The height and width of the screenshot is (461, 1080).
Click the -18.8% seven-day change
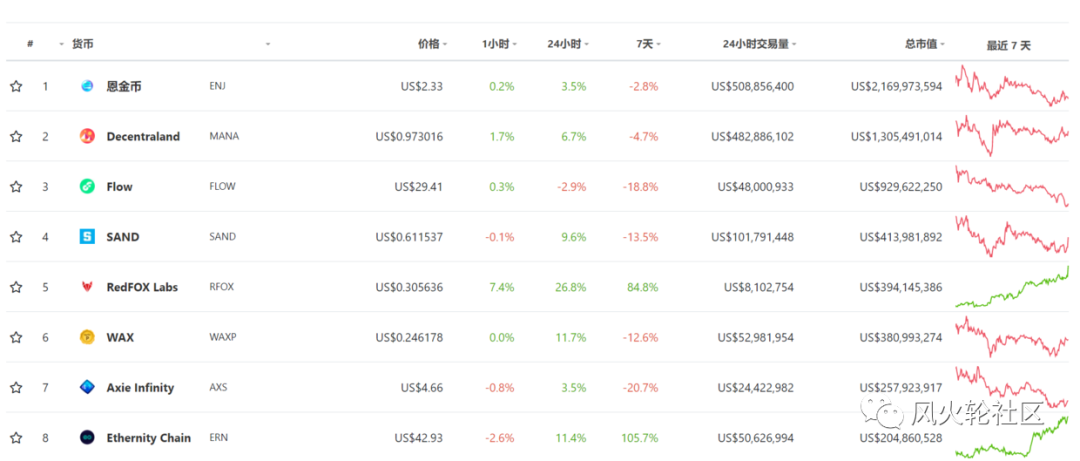click(641, 187)
